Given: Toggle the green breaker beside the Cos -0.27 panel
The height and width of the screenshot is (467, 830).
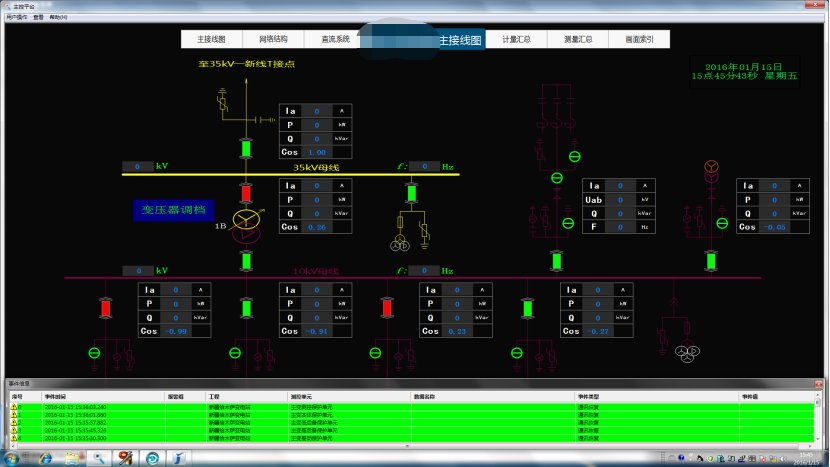Looking at the screenshot, I should point(528,308).
